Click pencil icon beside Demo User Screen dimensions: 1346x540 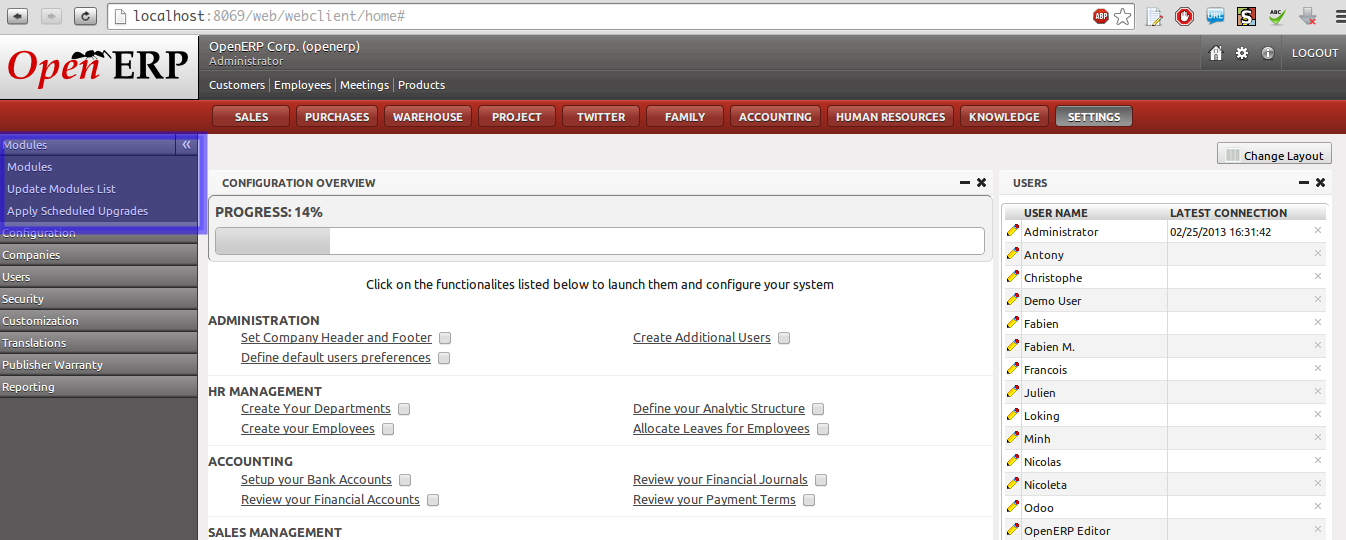tap(1013, 300)
